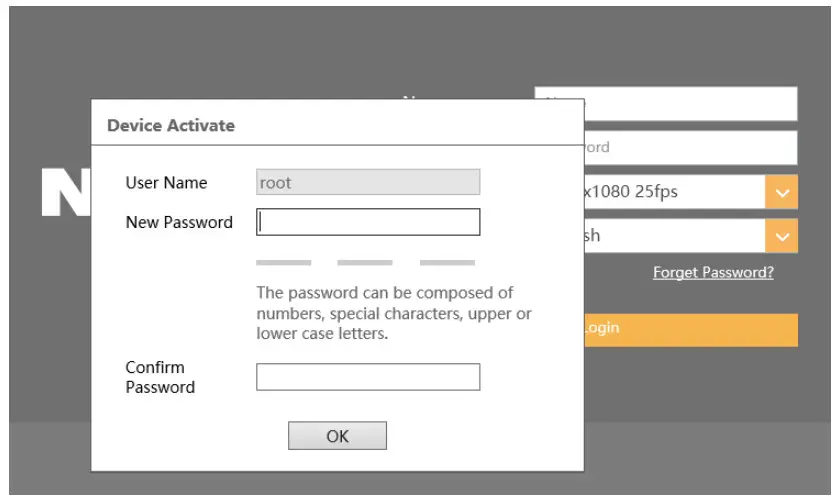Click the last password strength bar

pos(447,263)
